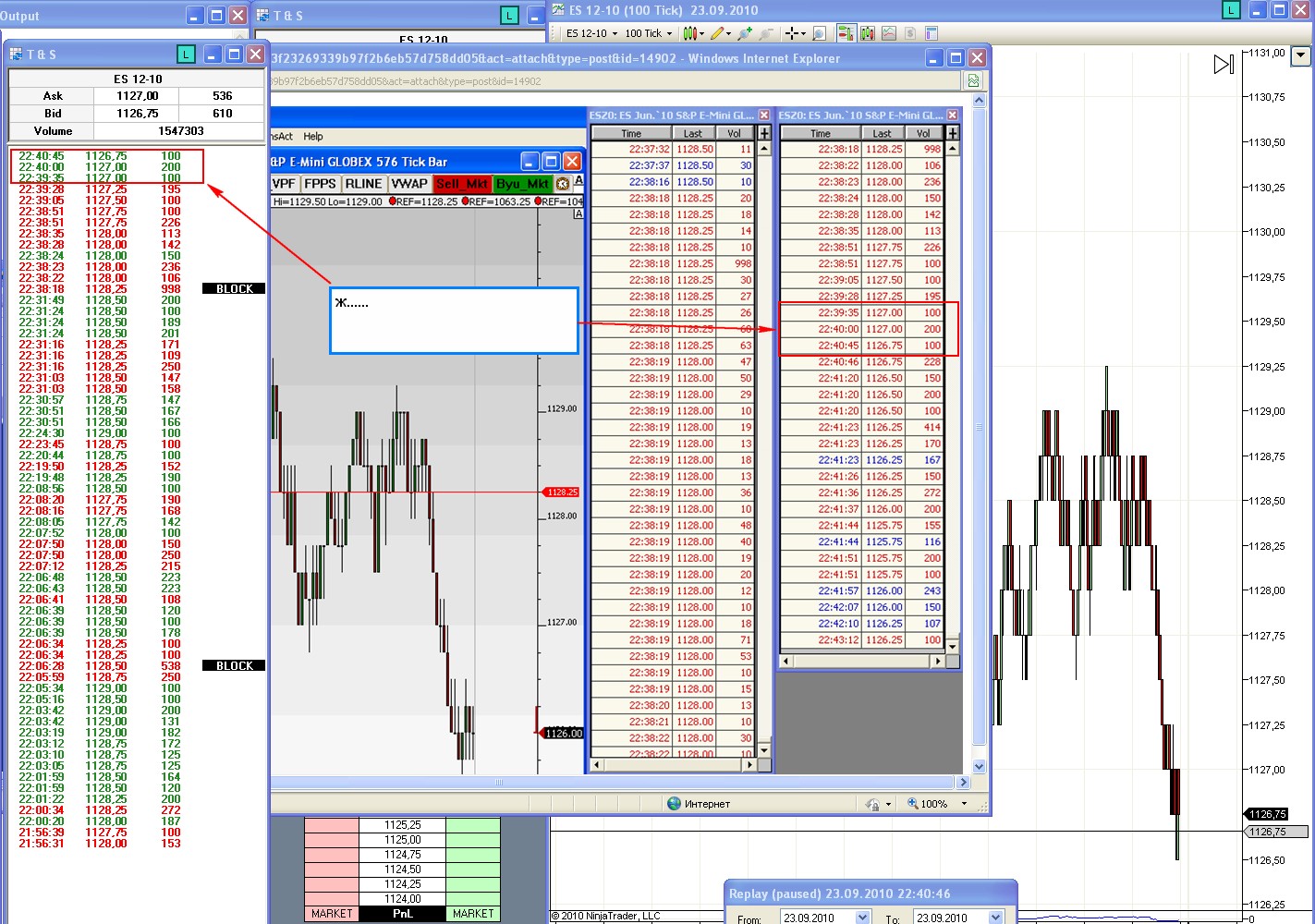Click the clock icon beside Byu_Mkt
The height and width of the screenshot is (924, 1315).
coord(562,184)
